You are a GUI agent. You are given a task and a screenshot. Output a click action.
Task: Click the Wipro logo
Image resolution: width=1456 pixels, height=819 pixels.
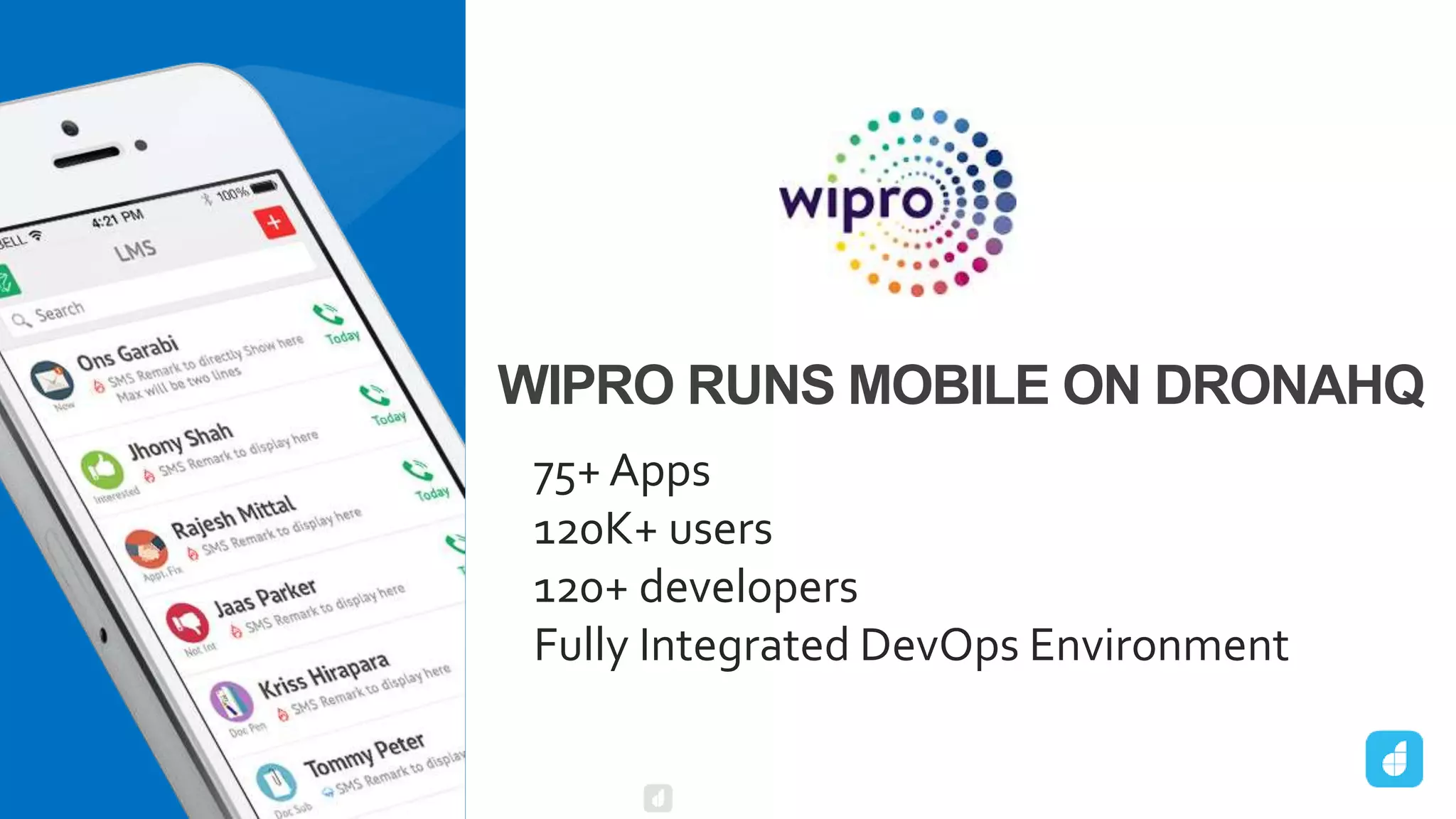pos(898,202)
